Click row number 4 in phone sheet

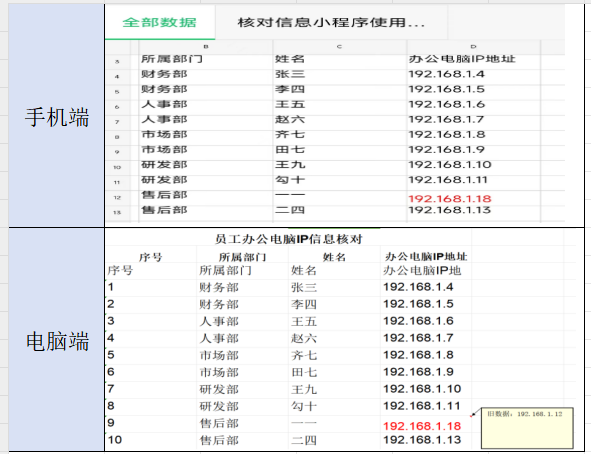(117, 76)
